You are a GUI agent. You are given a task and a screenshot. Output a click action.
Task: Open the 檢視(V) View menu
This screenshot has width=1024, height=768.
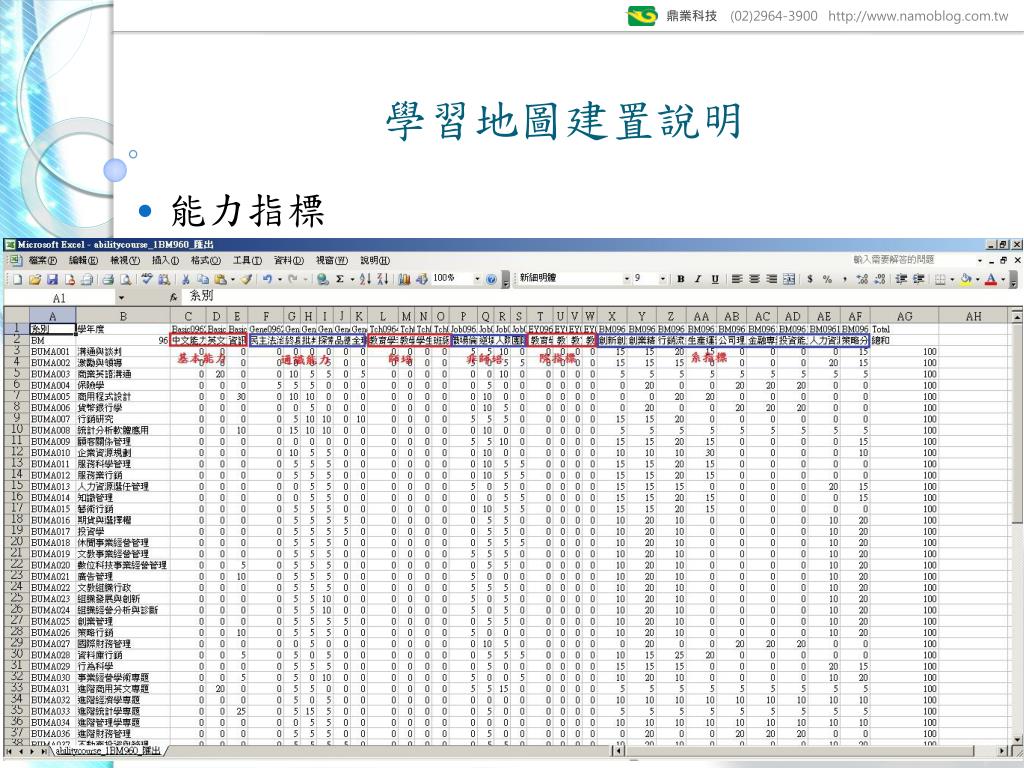(x=125, y=260)
